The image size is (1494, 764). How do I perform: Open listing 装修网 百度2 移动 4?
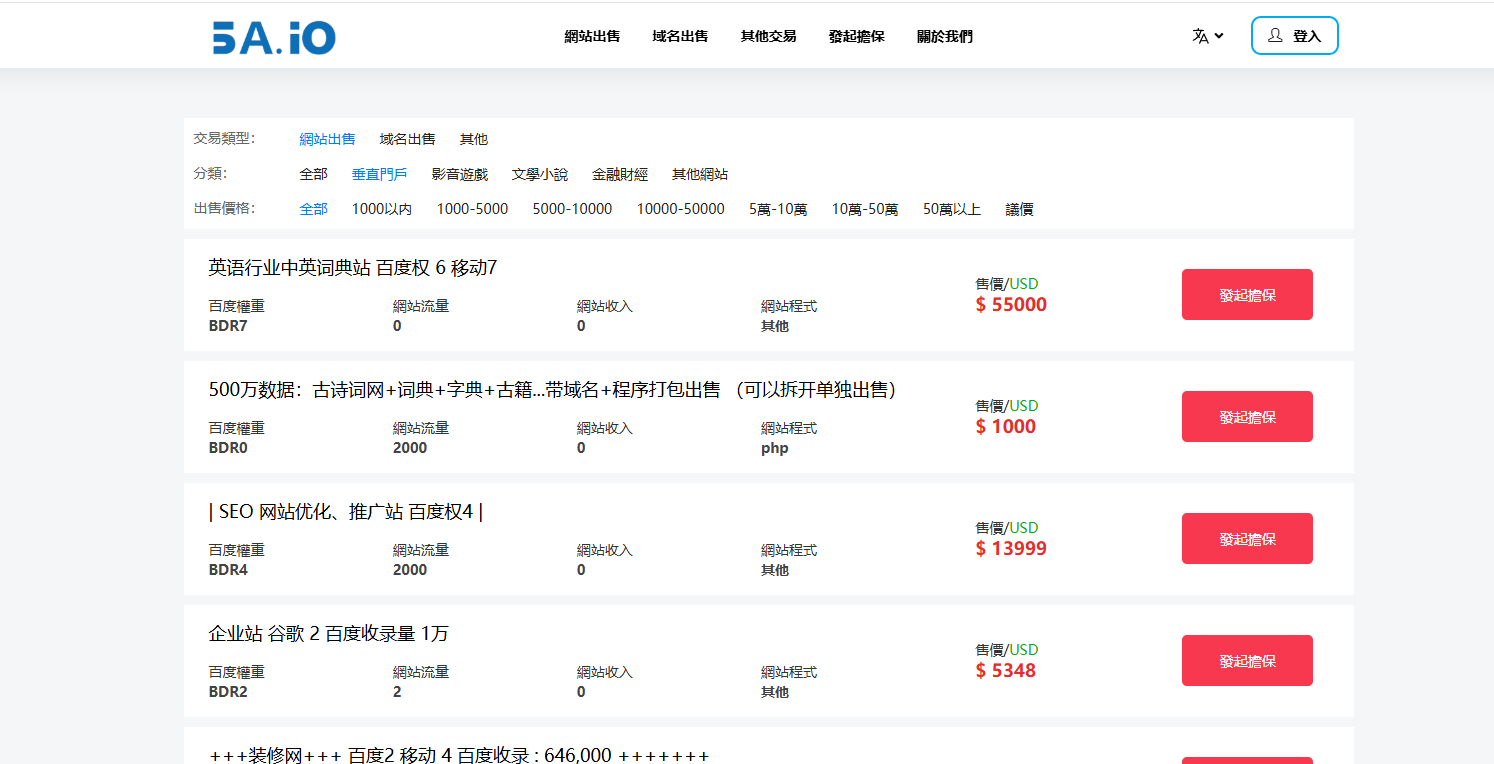(x=458, y=755)
